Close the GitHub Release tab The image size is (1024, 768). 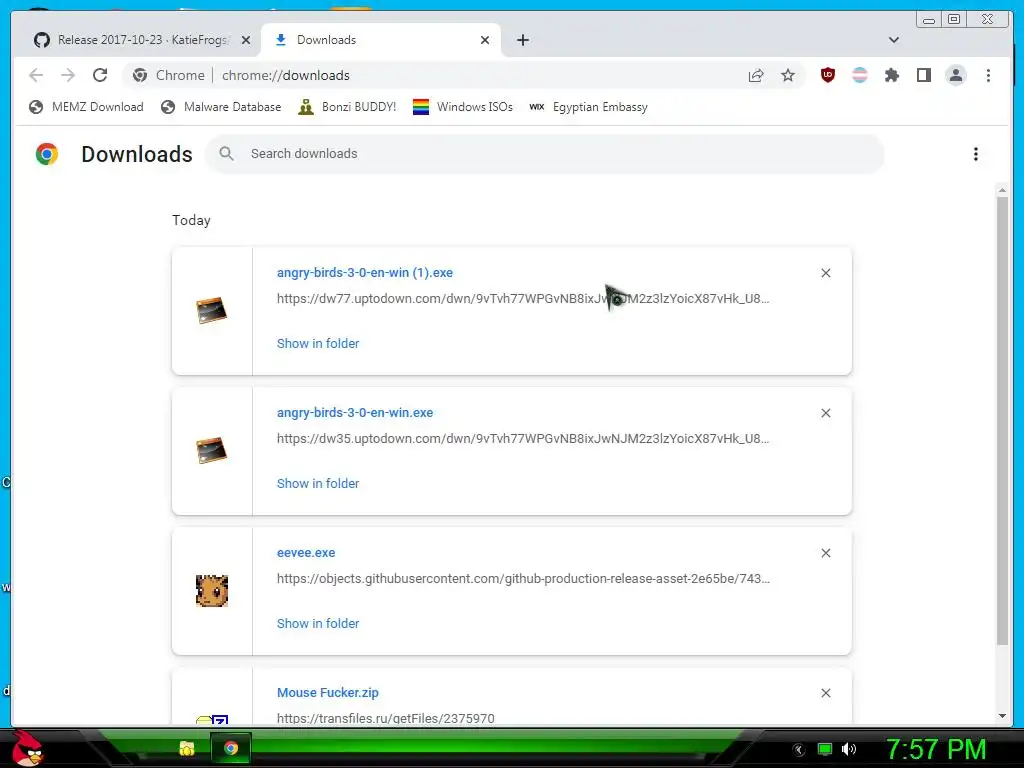point(246,40)
